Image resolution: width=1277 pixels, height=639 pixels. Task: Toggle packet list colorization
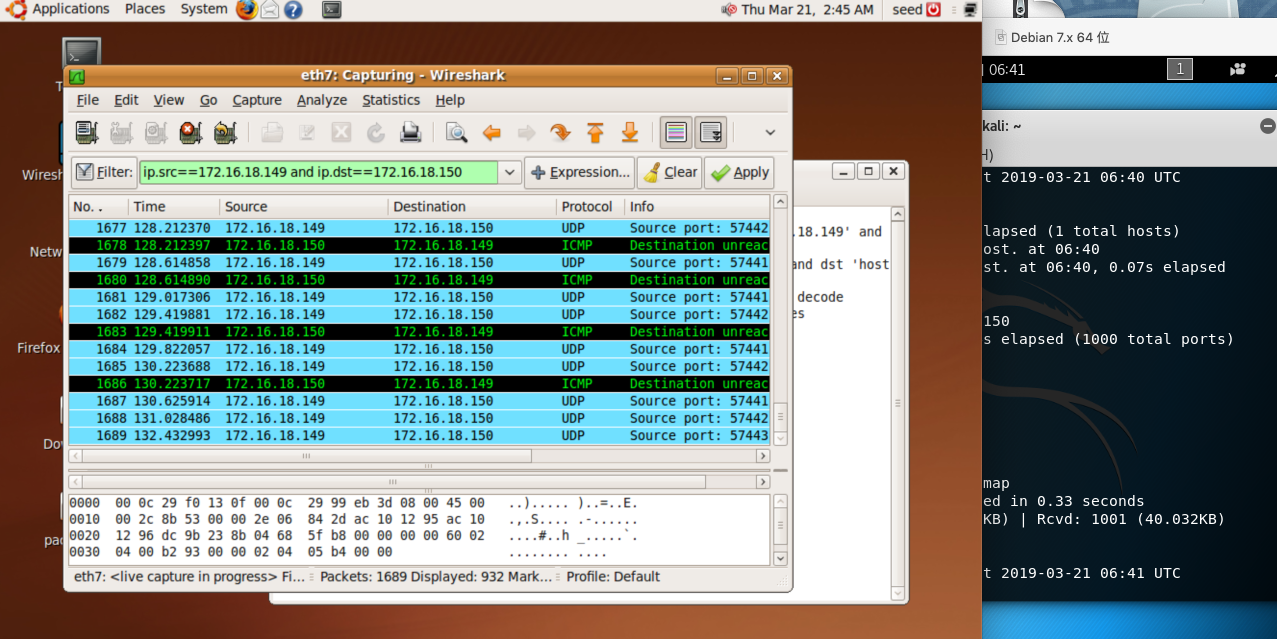[676, 132]
